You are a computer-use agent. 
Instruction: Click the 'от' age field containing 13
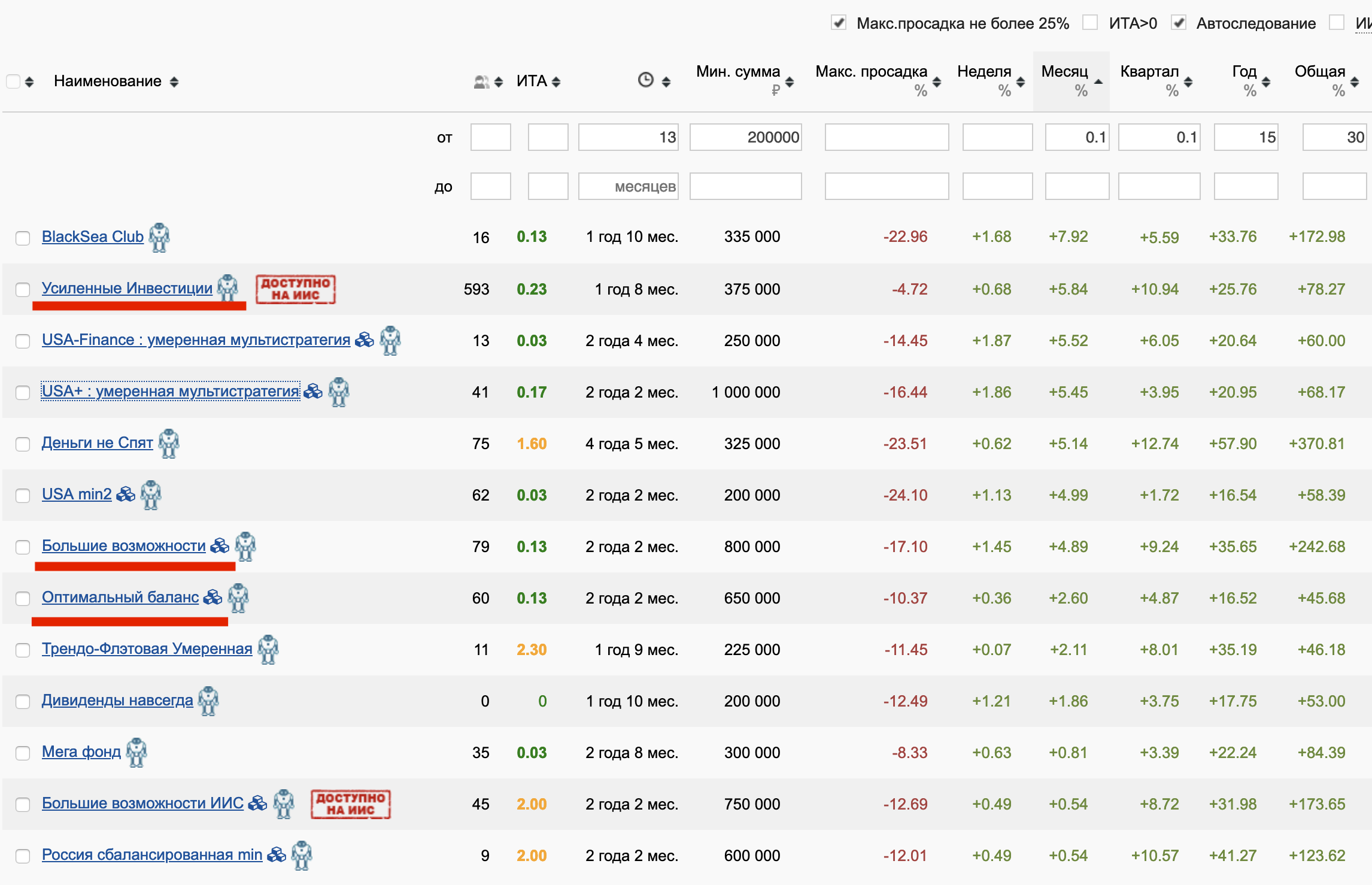(x=629, y=137)
